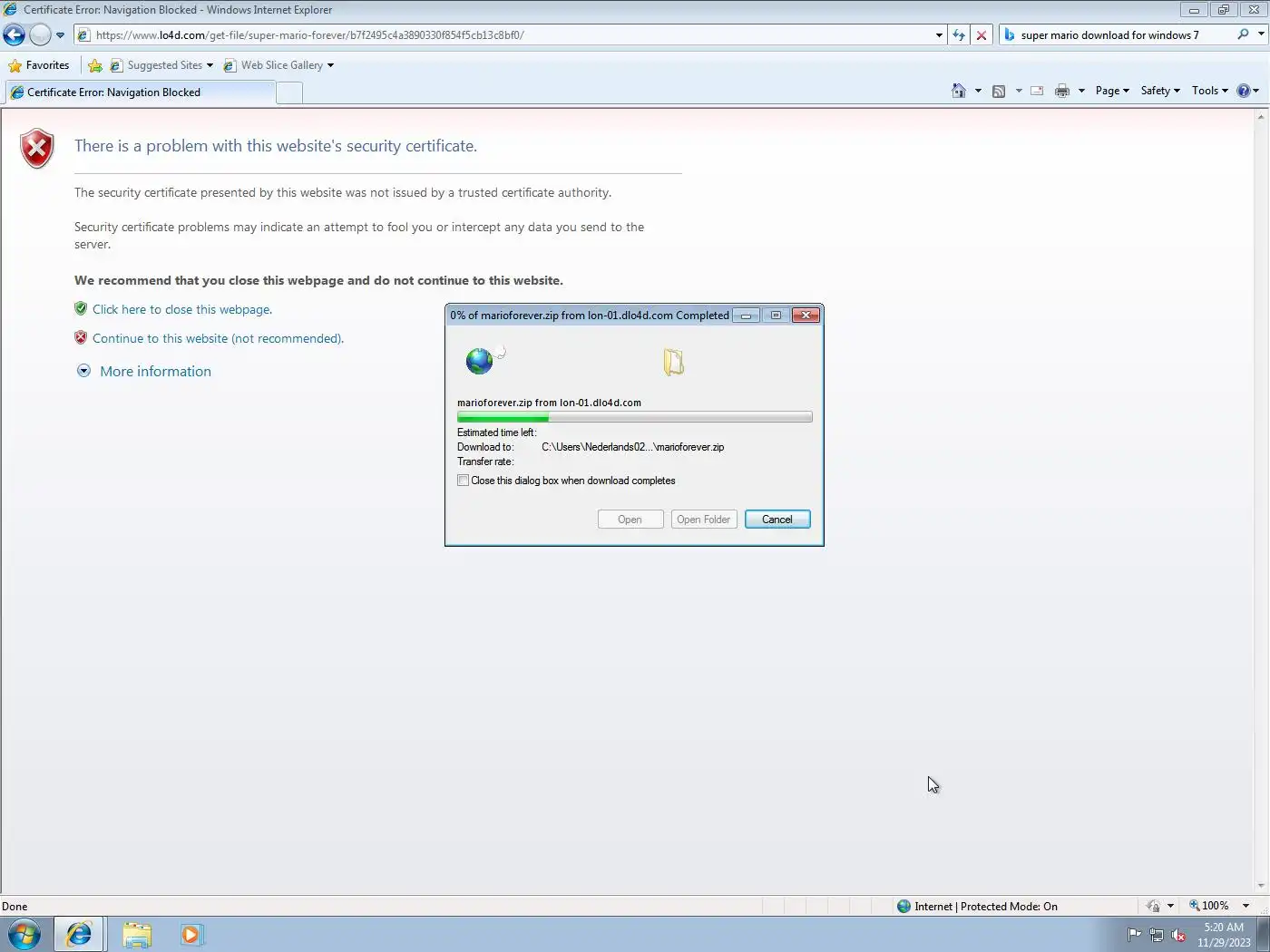Click Internet Explorer taskbar icon

point(80,935)
